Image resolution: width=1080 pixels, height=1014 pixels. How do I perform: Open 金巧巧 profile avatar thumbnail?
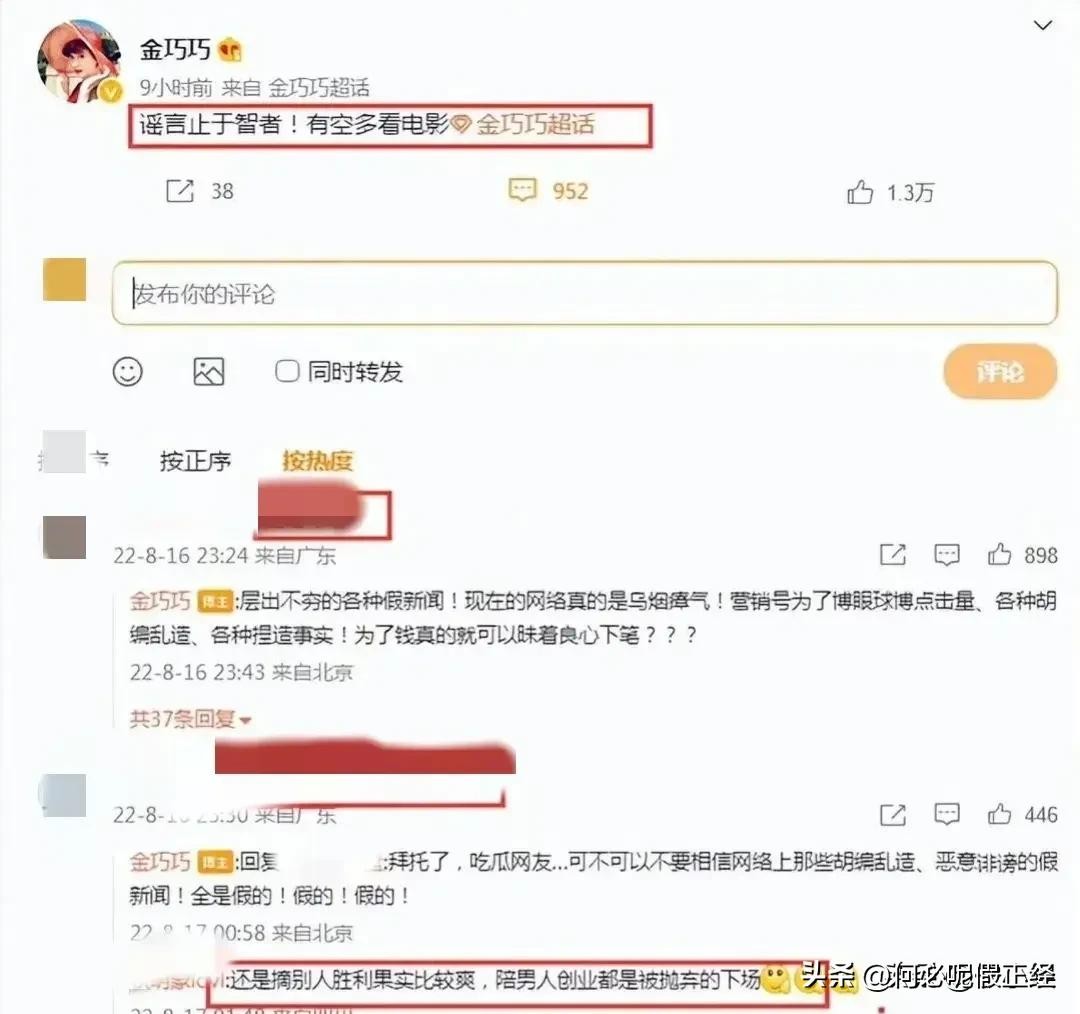point(81,61)
